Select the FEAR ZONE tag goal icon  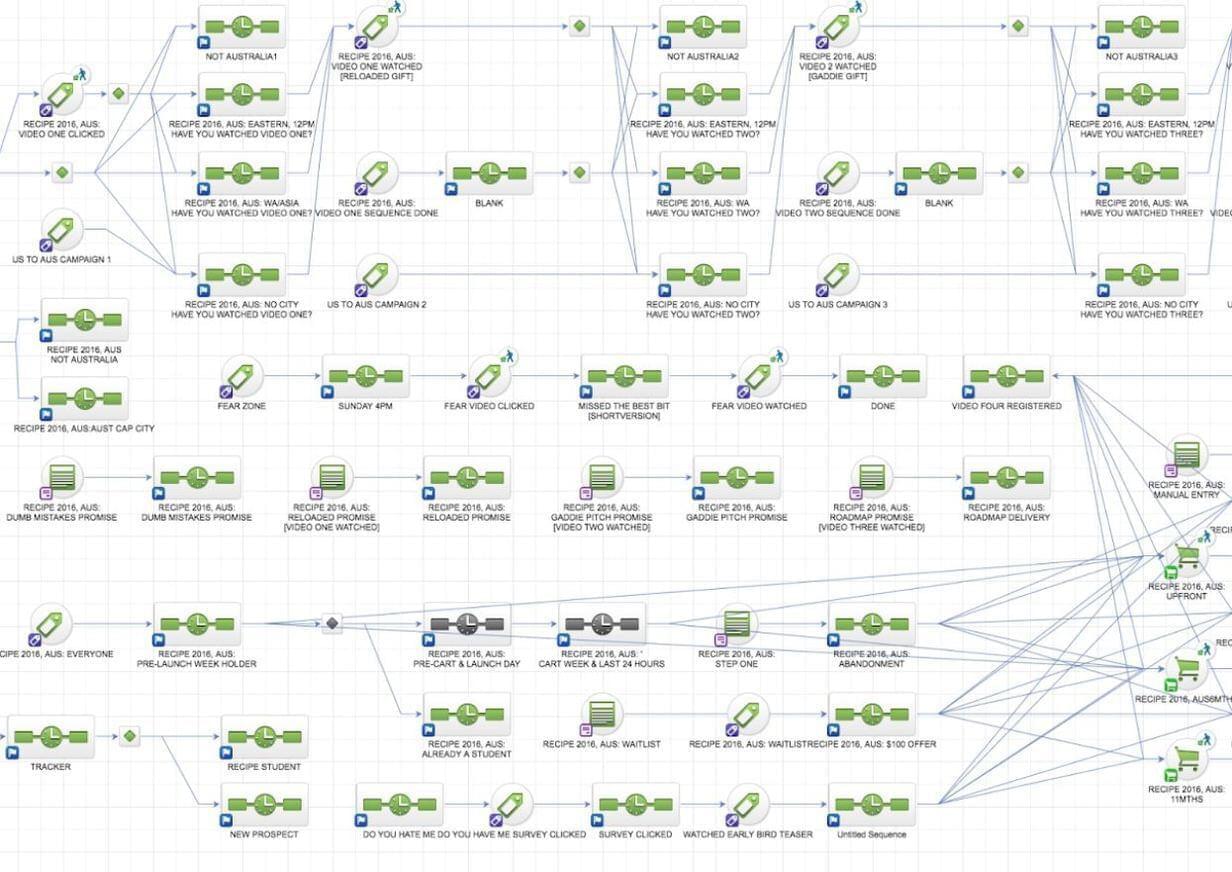pos(241,377)
